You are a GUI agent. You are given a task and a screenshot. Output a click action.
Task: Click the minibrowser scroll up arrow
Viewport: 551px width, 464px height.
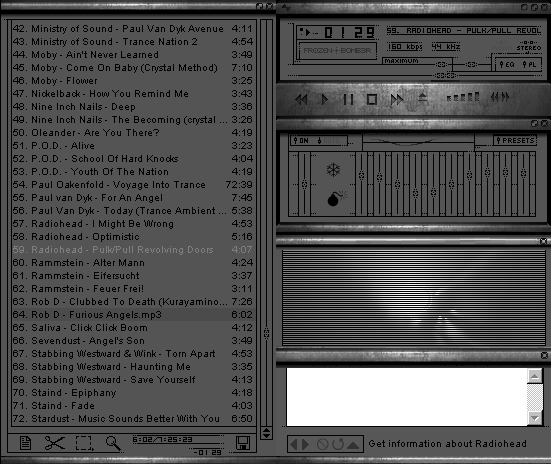pos(535,377)
